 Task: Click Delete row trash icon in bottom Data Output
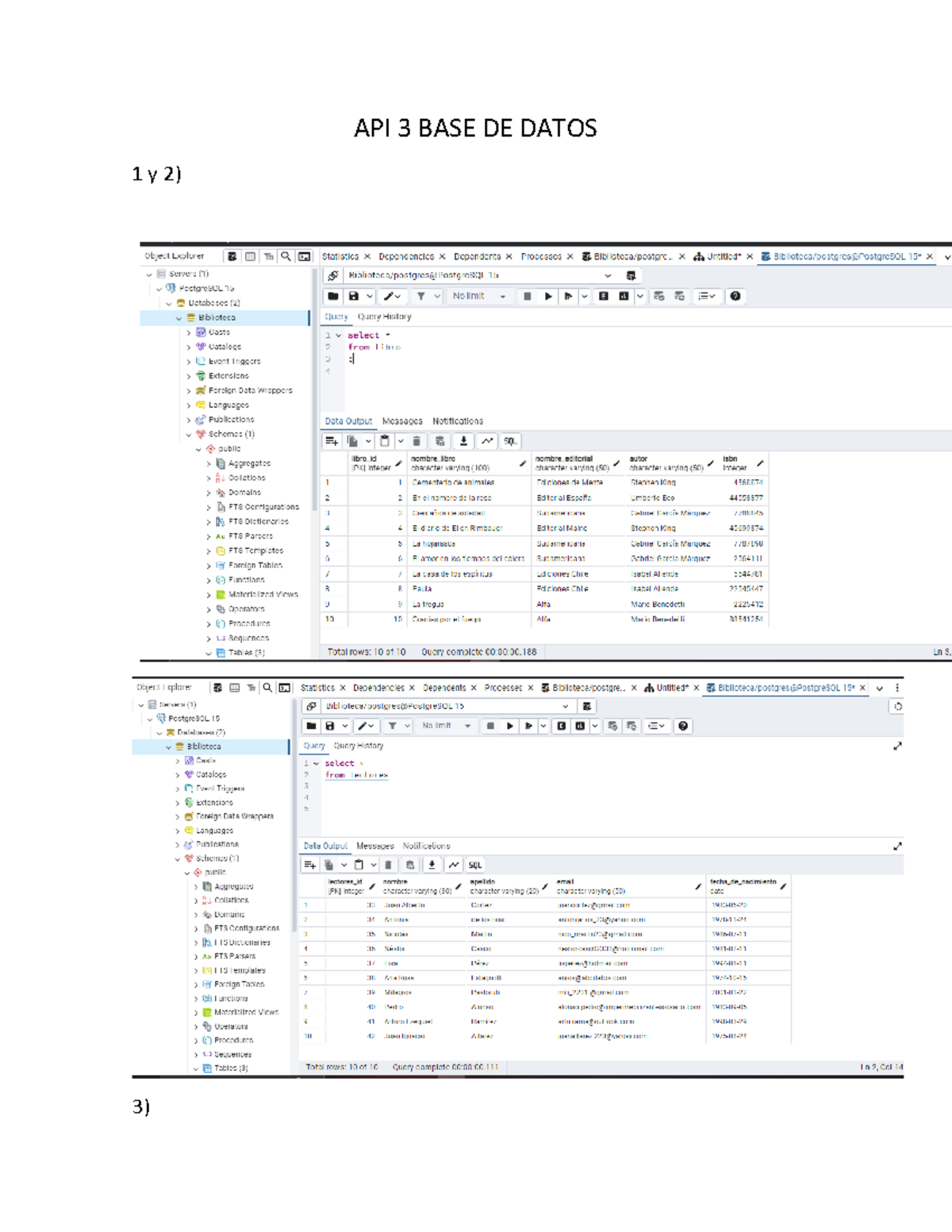(388, 865)
